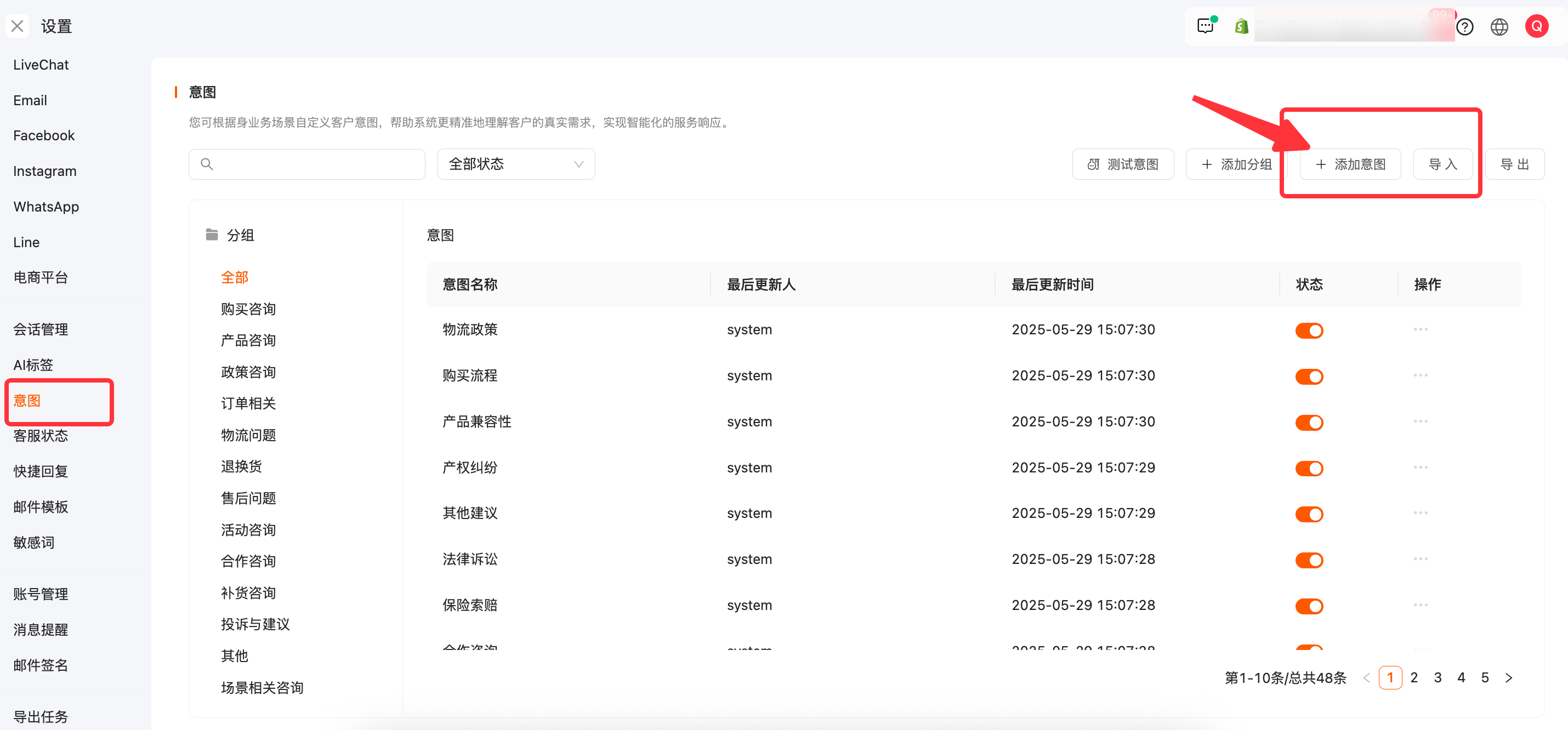The height and width of the screenshot is (730, 1568).
Task: Select the 订单相关 group
Action: point(248,404)
